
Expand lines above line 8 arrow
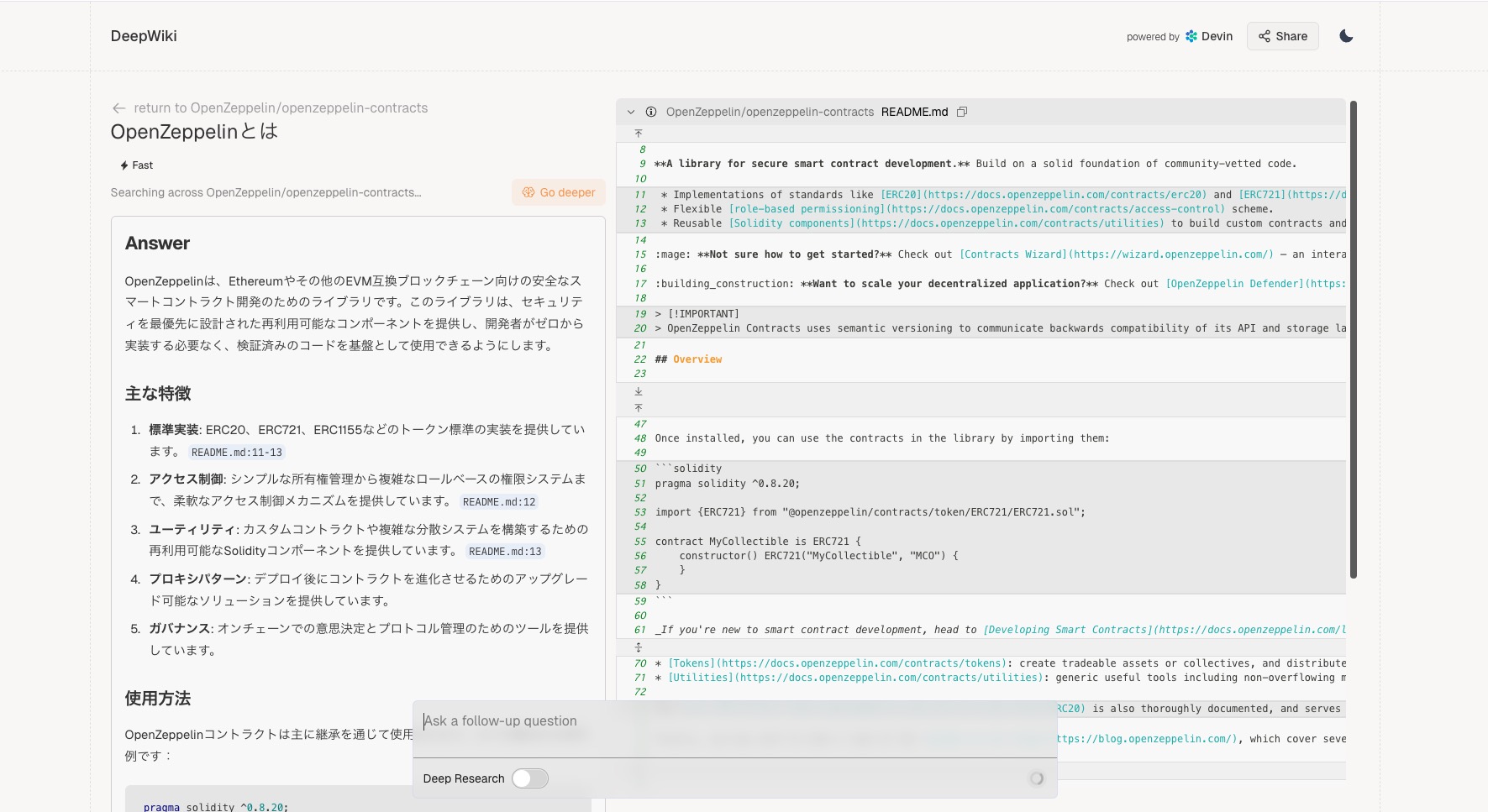pyautogui.click(x=639, y=134)
